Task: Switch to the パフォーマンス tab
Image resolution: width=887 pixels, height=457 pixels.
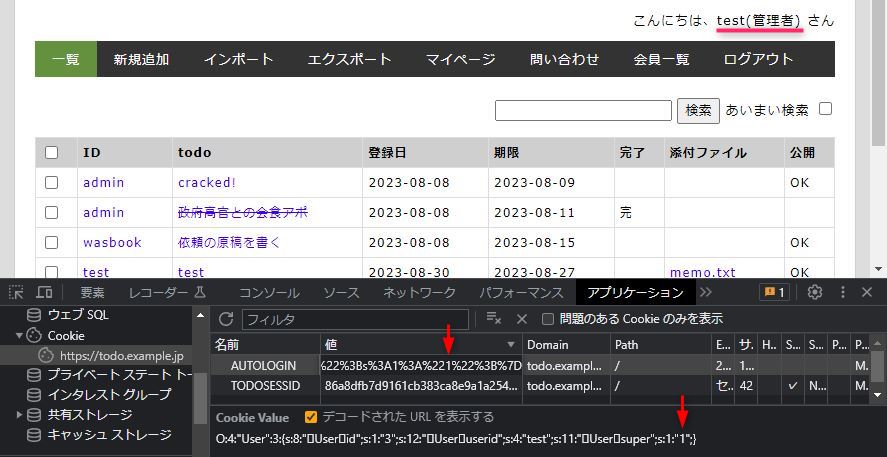Action: coord(521,292)
